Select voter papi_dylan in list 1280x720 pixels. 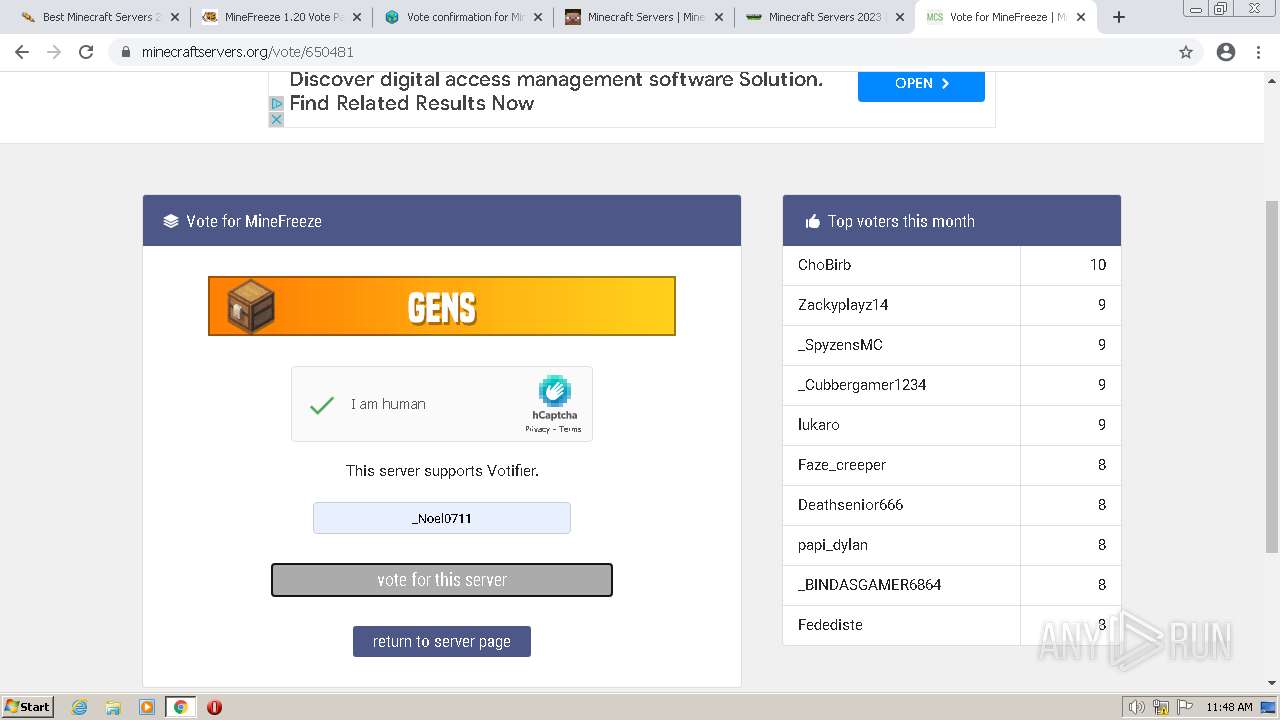(x=832, y=545)
